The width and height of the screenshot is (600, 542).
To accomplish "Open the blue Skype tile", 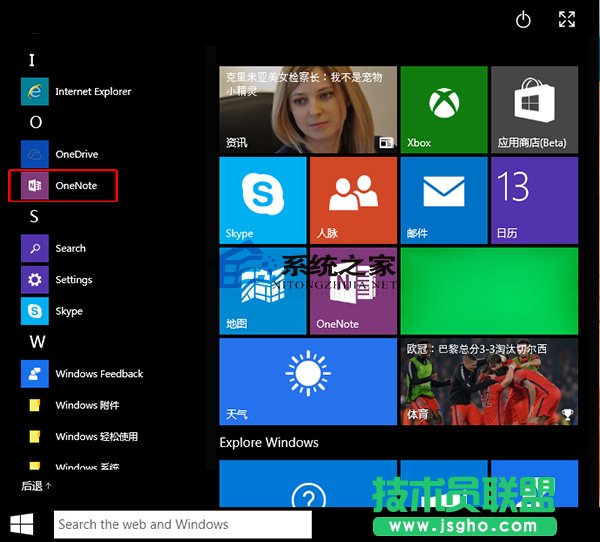I will [x=262, y=200].
